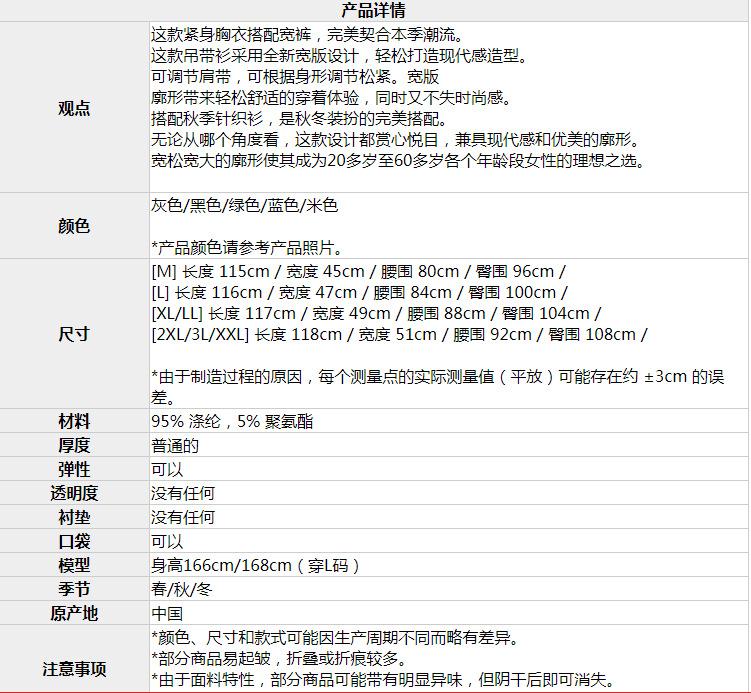751x693 pixels.
Task: Click the 产品详情 table header
Action: (x=374, y=11)
